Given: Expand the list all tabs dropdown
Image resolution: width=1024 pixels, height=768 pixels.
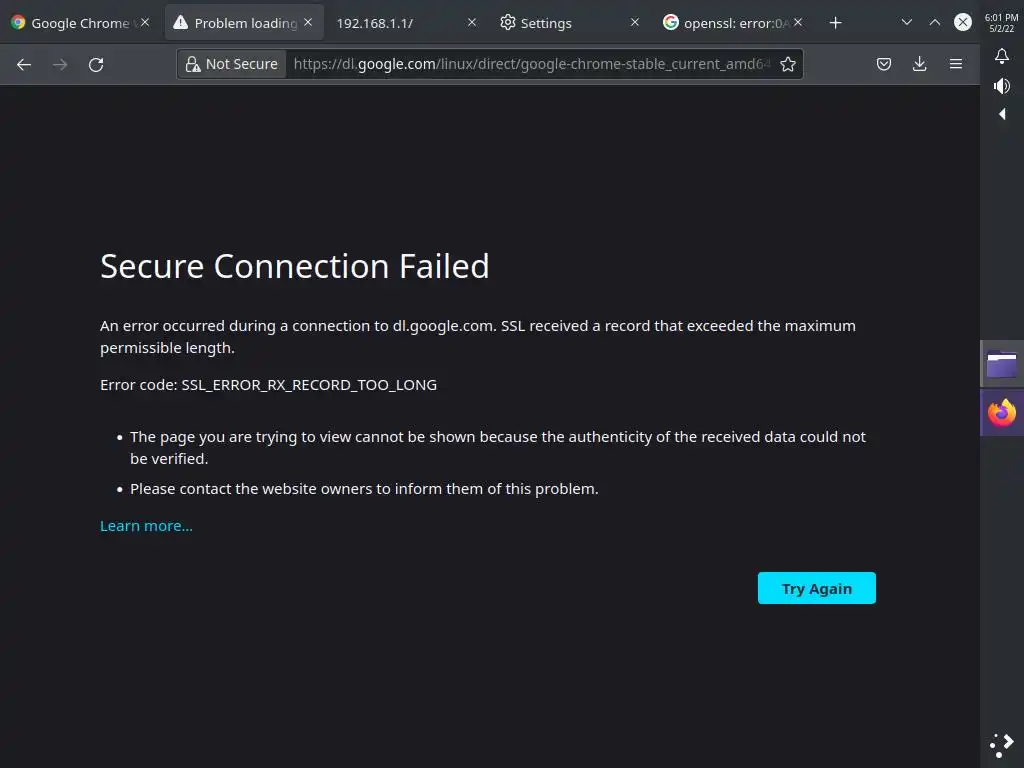Looking at the screenshot, I should point(907,23).
